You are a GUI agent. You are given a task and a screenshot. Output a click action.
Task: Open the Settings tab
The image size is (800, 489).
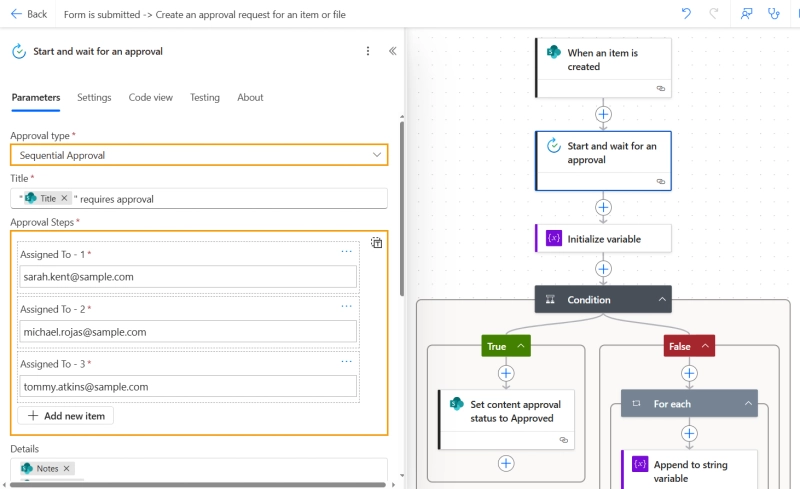point(94,97)
